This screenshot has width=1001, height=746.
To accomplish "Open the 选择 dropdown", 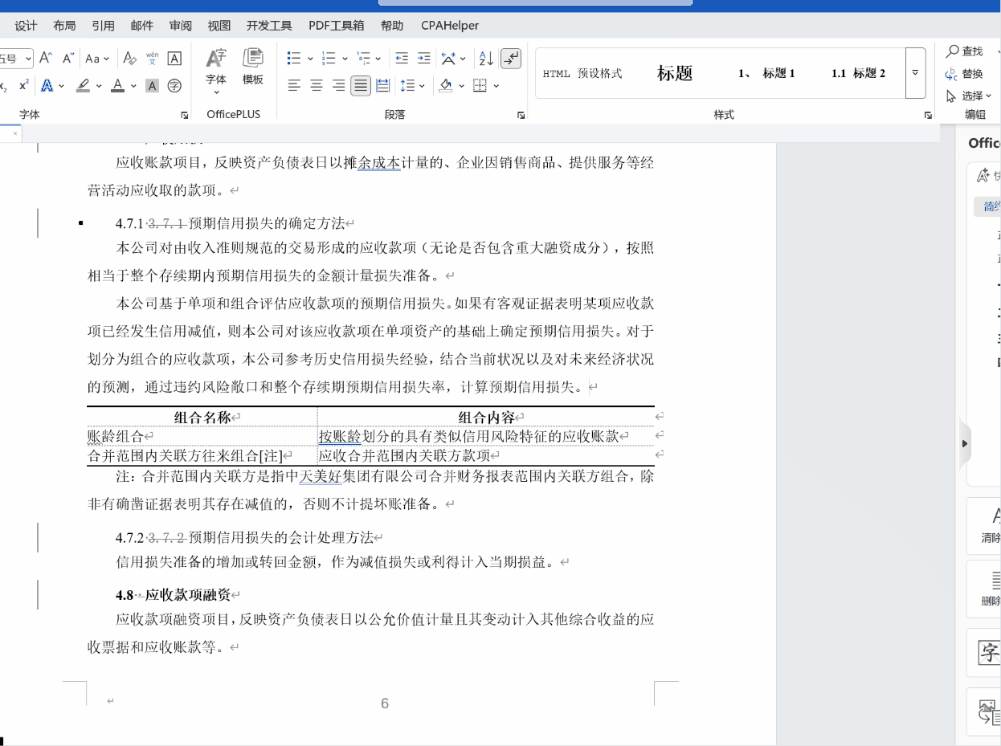I will point(968,96).
